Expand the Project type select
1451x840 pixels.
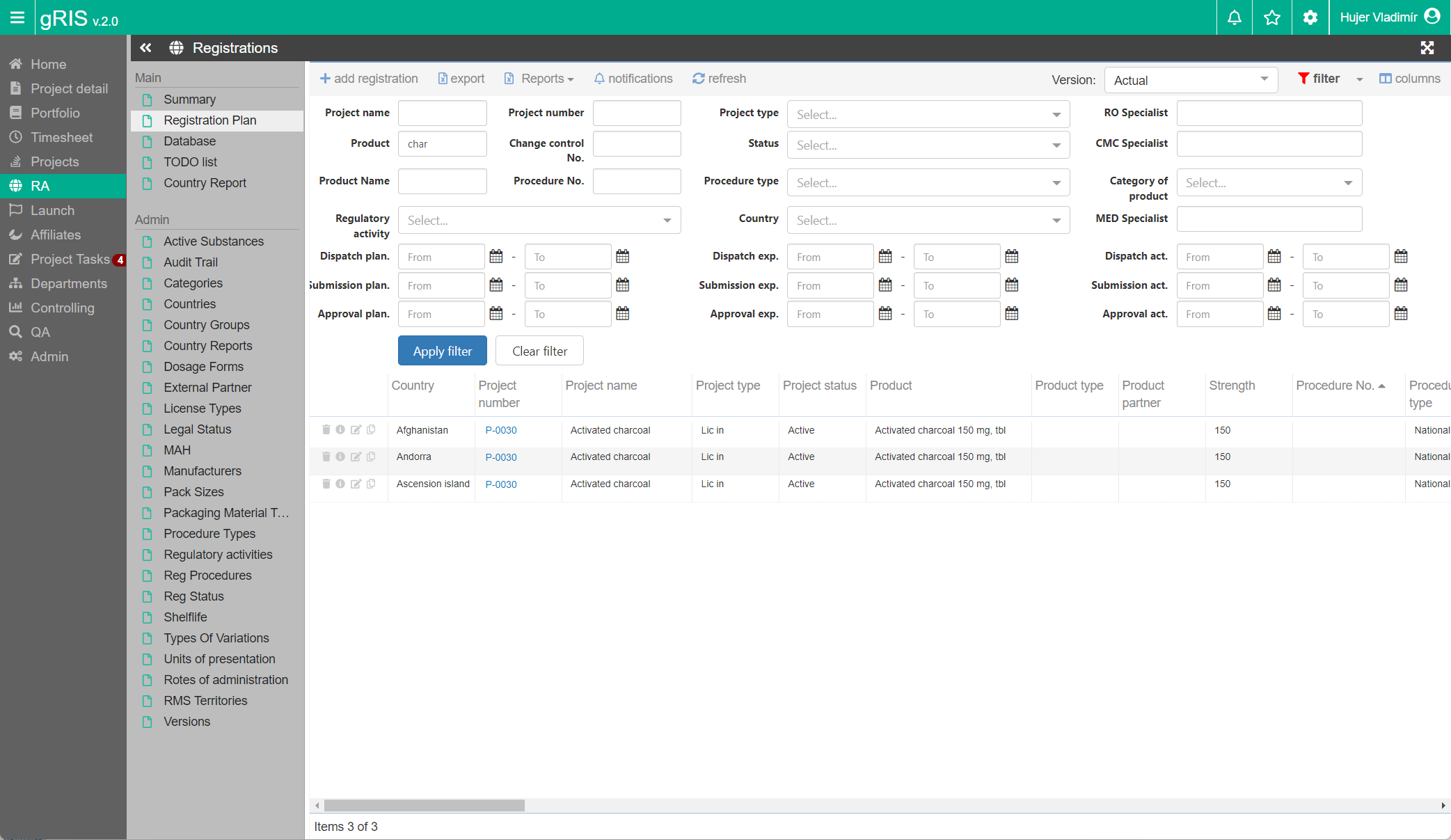click(x=928, y=114)
